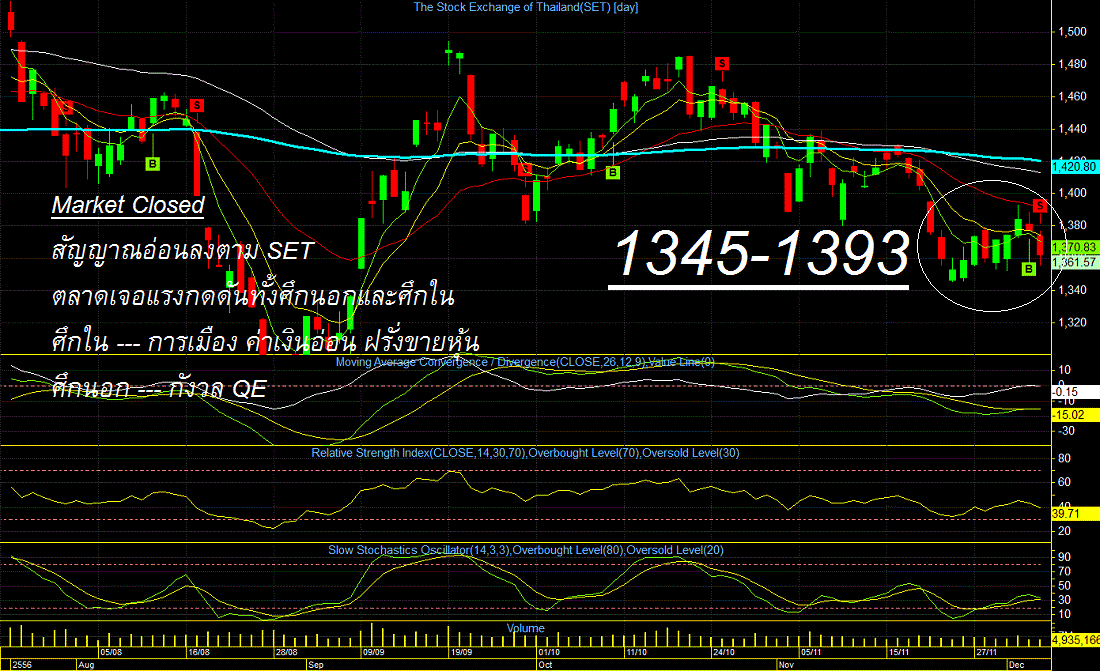The image size is (1100, 671).
Task: Click the red S sell marker above late-October candles
Action: (x=722, y=64)
